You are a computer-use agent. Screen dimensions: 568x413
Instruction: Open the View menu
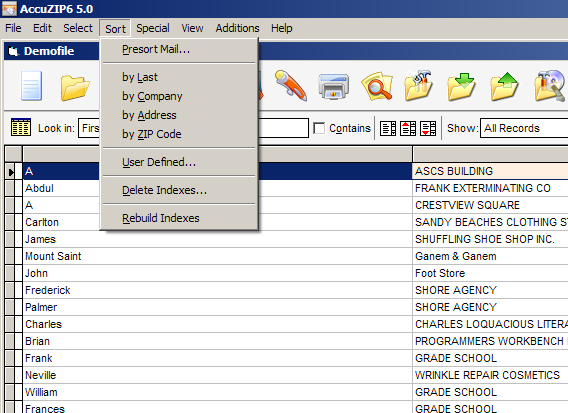(192, 28)
